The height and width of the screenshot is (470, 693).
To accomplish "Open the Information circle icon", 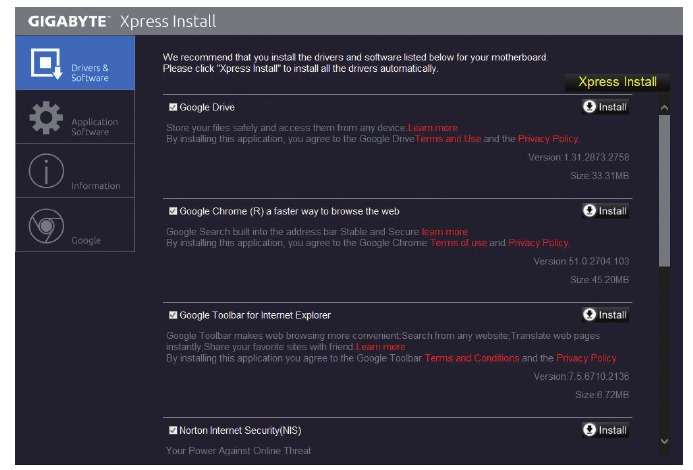I will click(x=43, y=172).
